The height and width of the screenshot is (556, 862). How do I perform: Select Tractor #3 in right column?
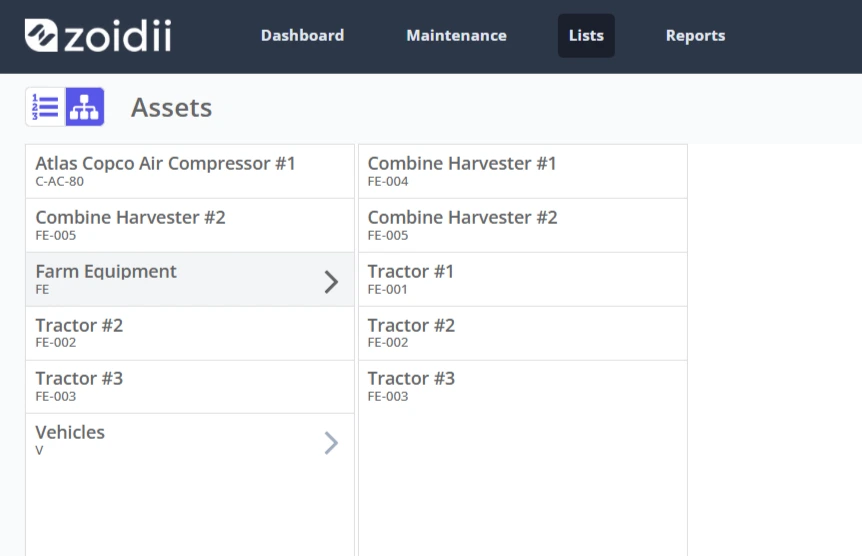(x=523, y=387)
